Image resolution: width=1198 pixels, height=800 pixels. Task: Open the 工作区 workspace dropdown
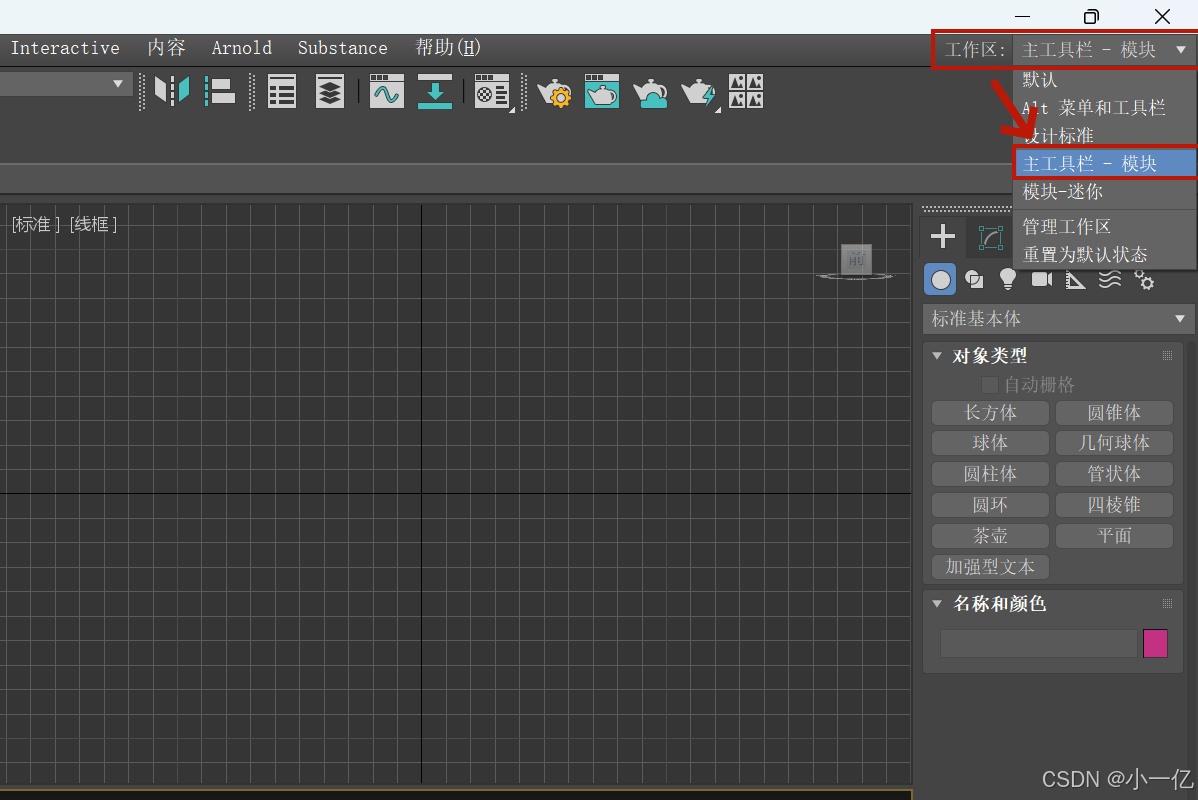(1103, 50)
